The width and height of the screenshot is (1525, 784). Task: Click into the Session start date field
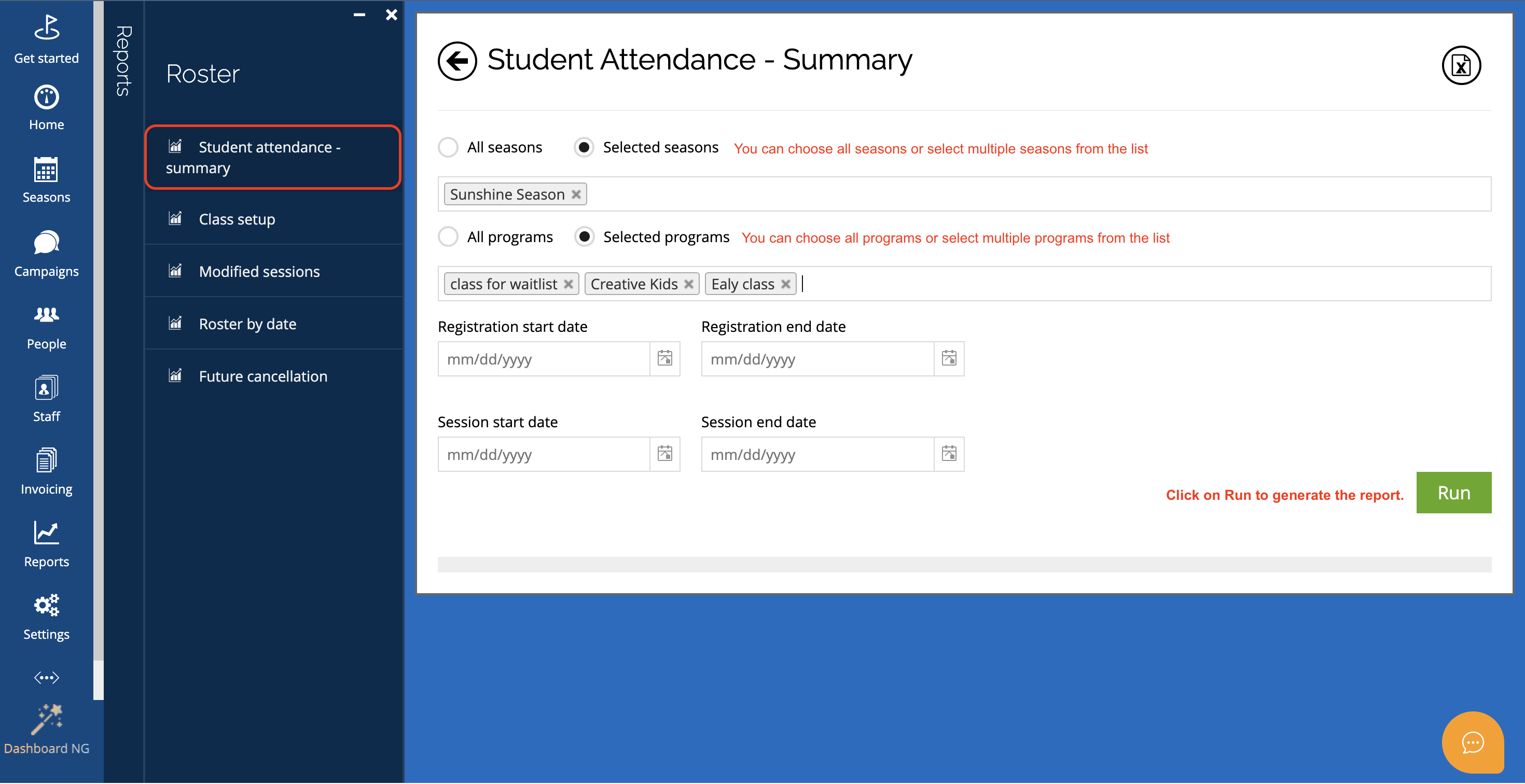(543, 454)
